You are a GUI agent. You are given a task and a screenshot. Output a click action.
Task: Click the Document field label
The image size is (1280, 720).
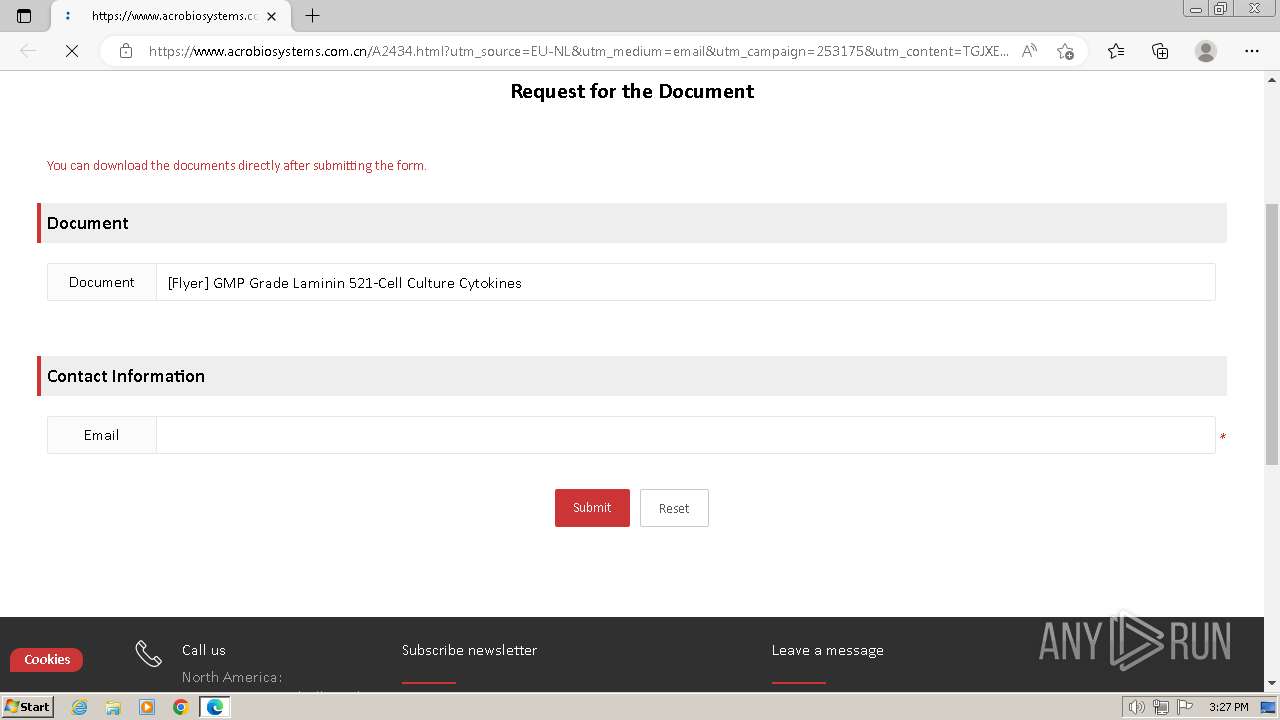coord(101,282)
